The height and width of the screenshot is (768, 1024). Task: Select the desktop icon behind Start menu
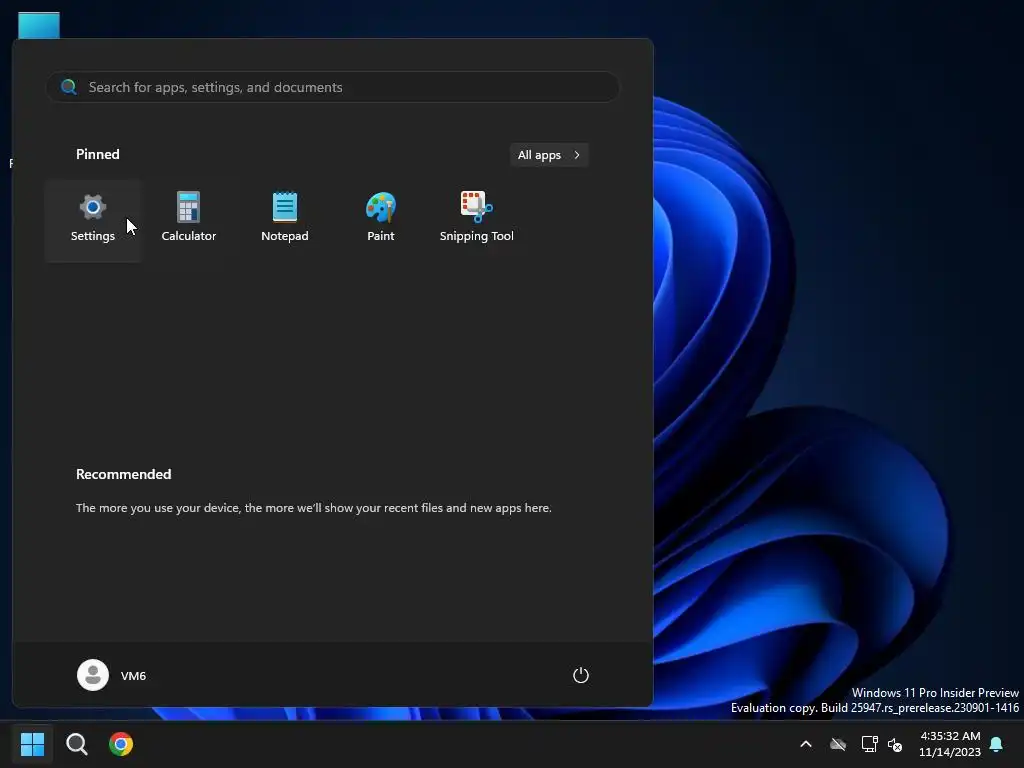39,25
